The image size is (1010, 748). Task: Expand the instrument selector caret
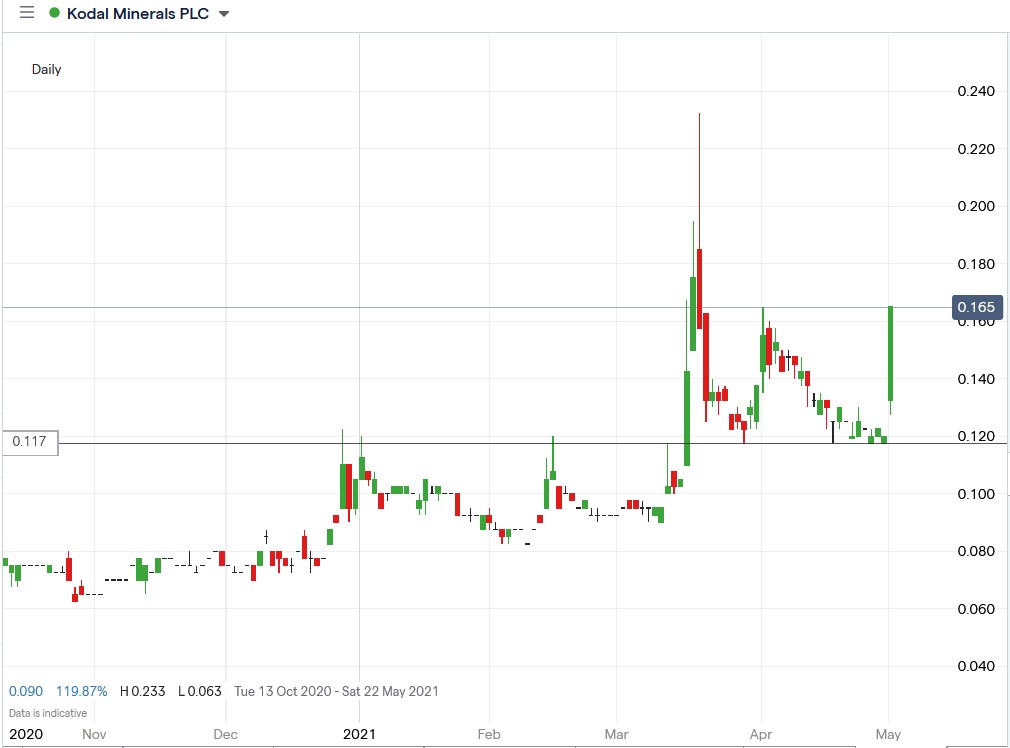(222, 15)
